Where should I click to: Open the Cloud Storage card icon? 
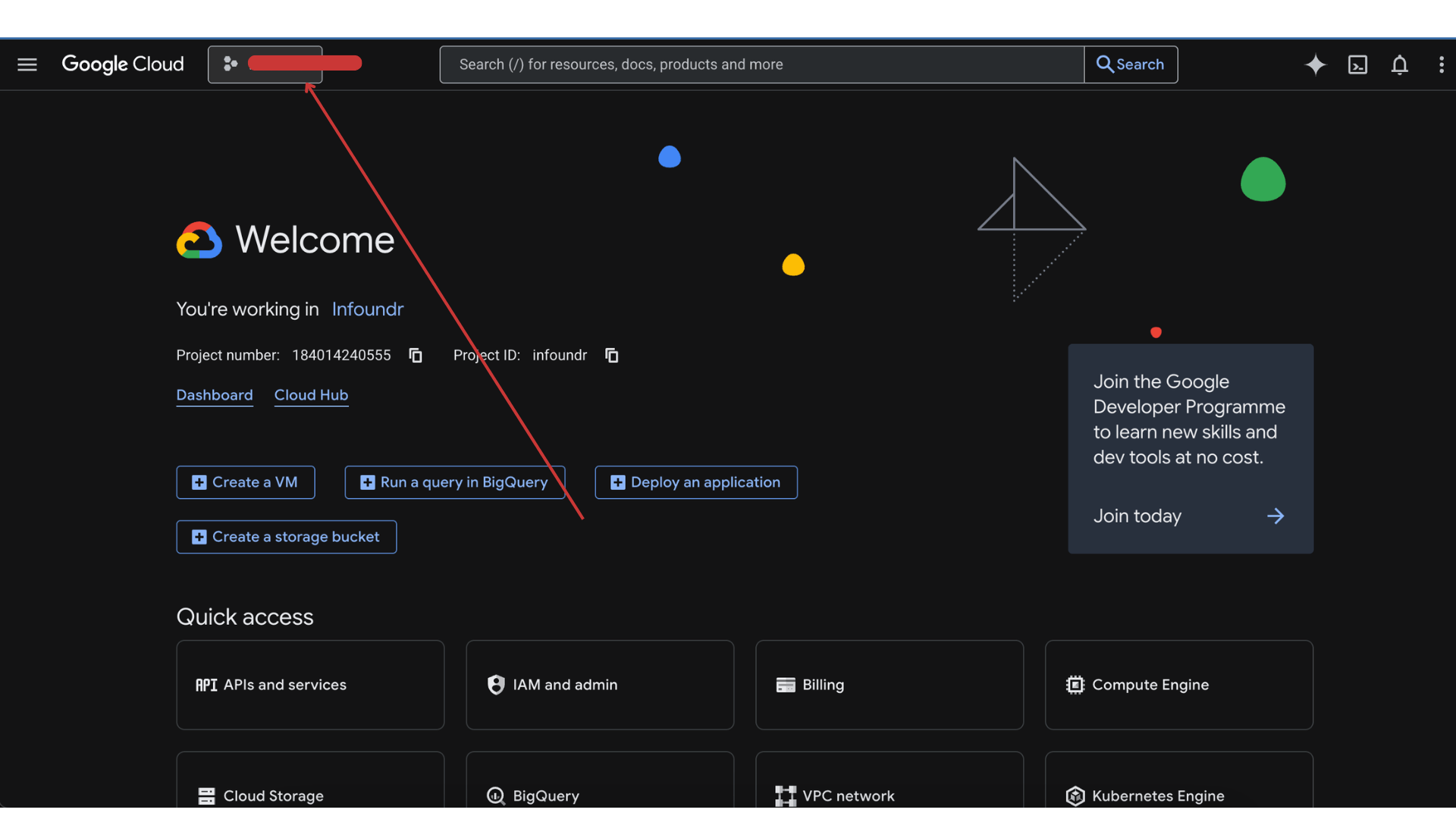(206, 796)
